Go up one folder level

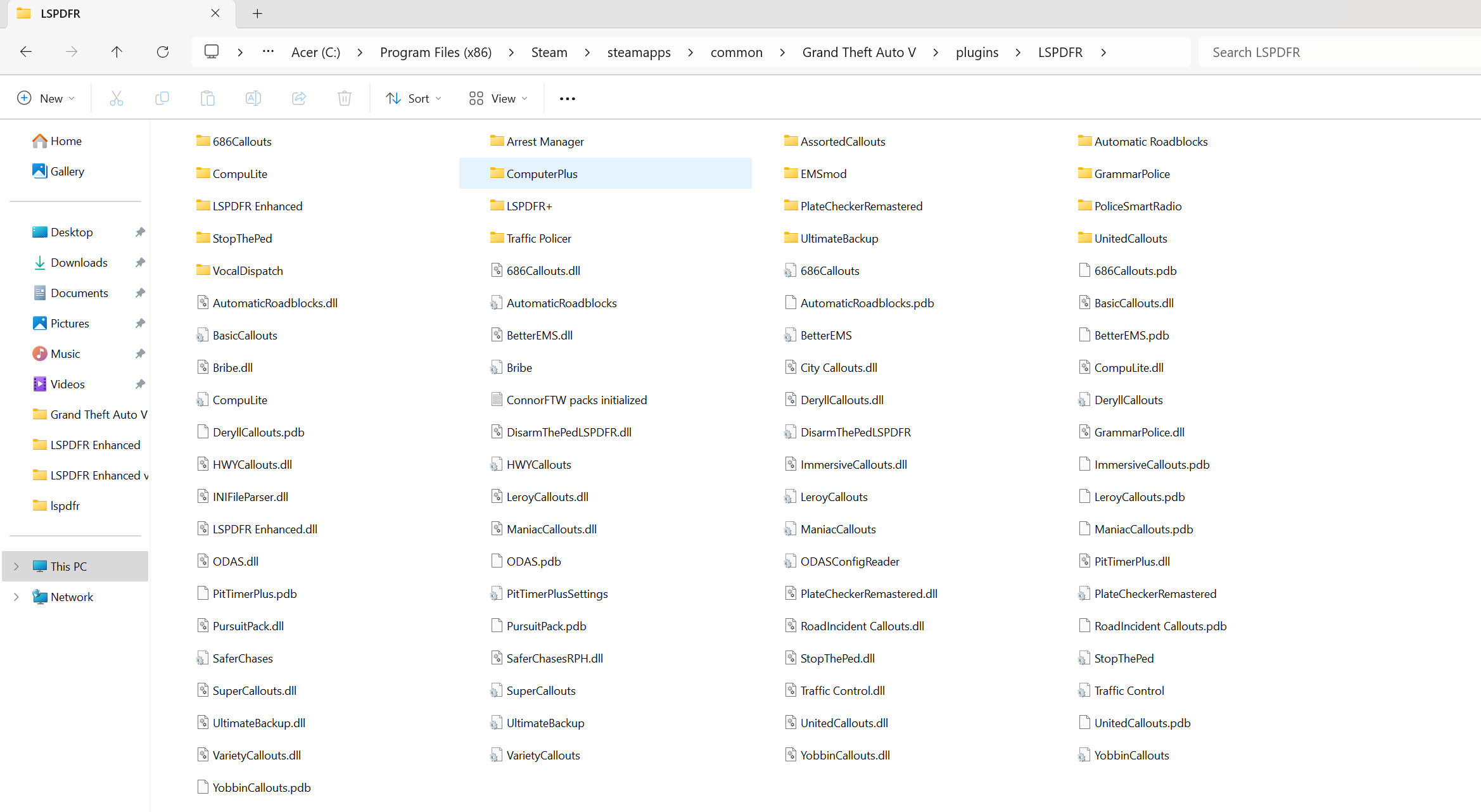pyautogui.click(x=117, y=52)
